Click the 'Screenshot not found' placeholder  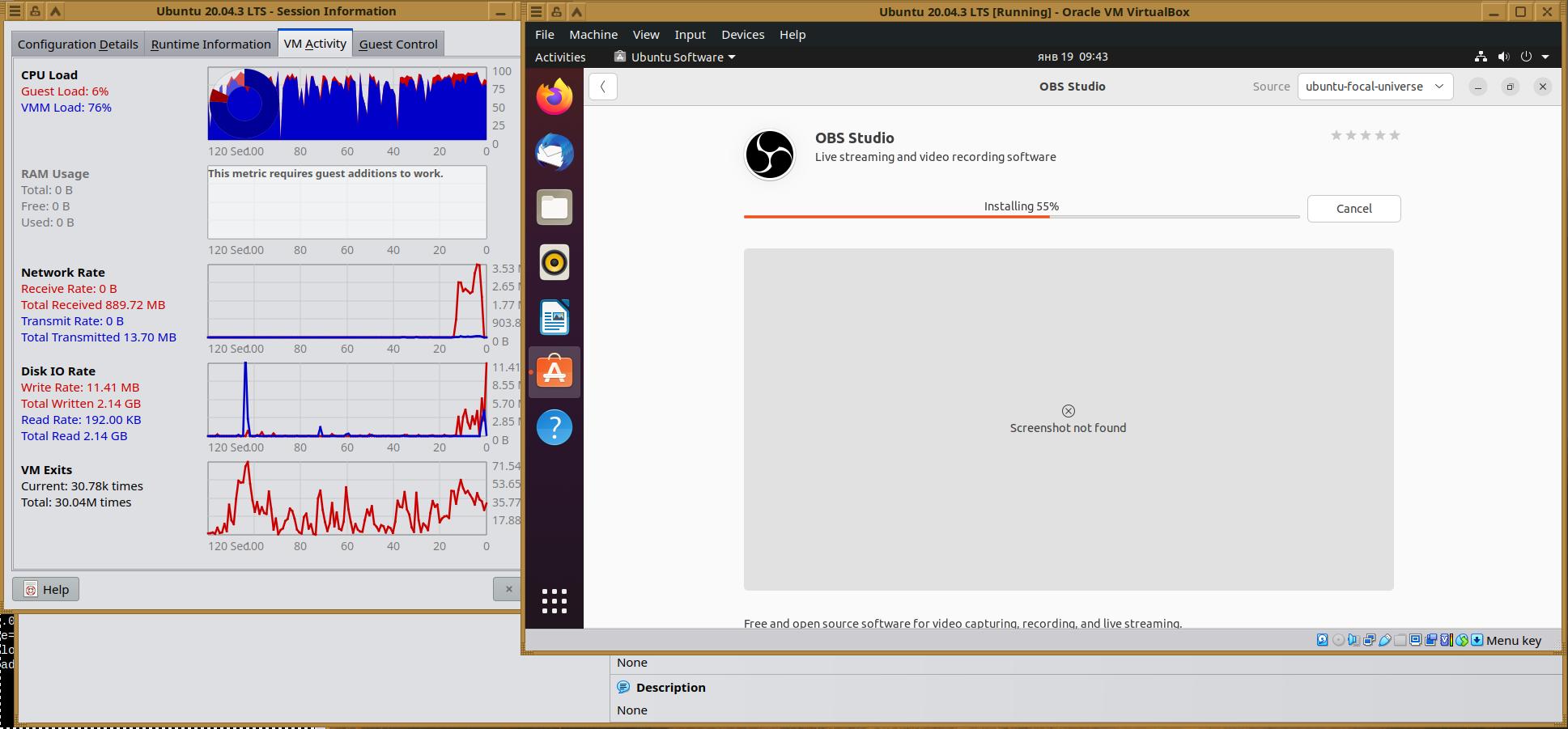tap(1069, 419)
